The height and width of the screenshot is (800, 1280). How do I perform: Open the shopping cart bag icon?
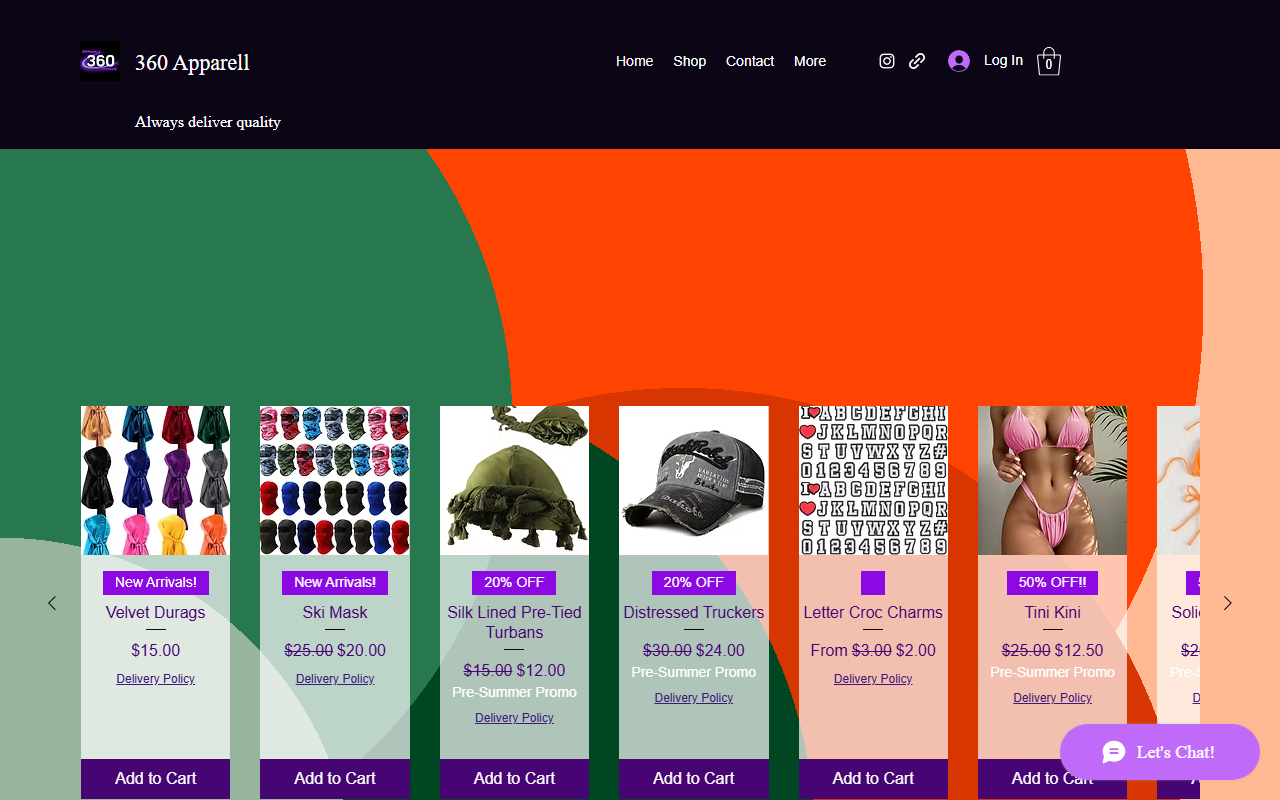1048,62
